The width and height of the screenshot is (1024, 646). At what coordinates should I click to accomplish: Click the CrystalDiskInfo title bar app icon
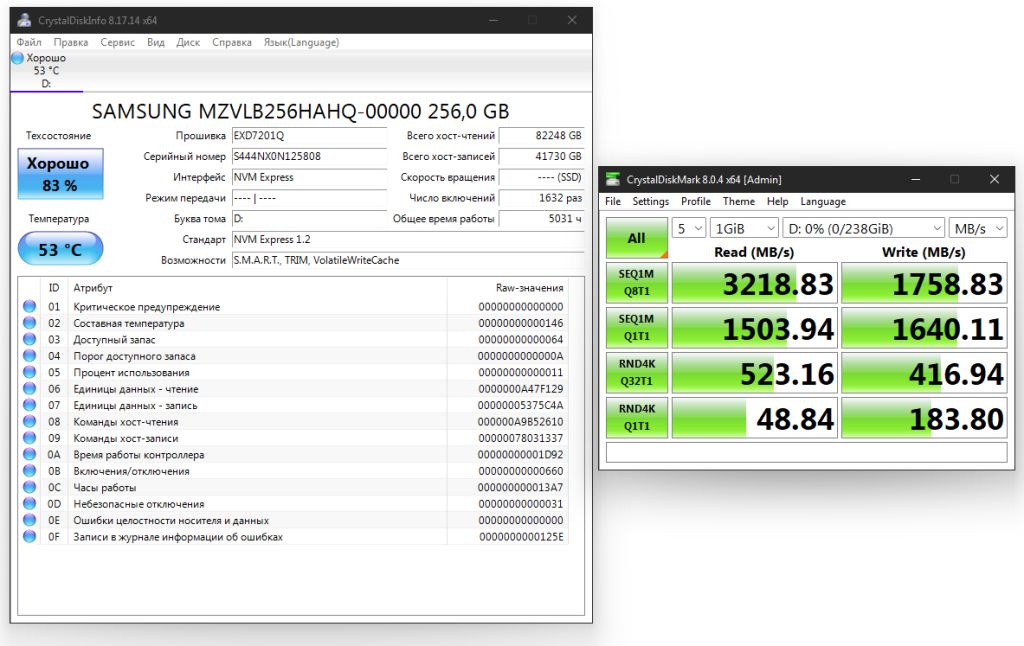coord(24,20)
